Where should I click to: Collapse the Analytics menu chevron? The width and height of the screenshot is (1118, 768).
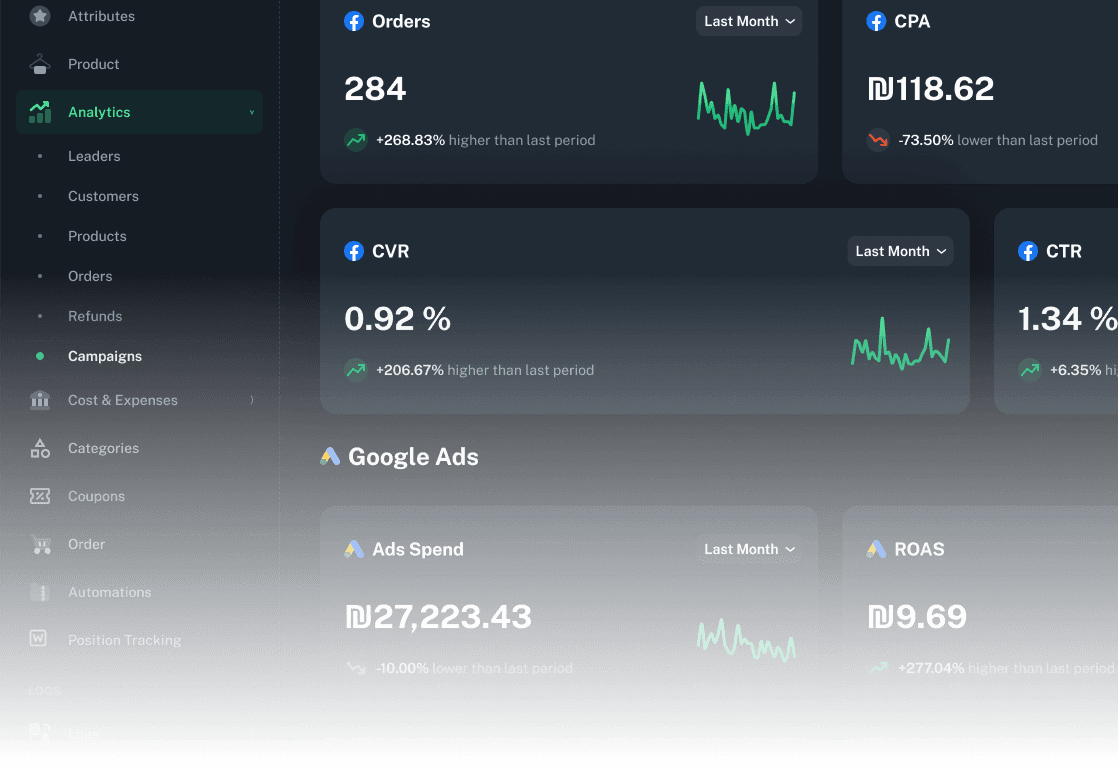tap(252, 112)
